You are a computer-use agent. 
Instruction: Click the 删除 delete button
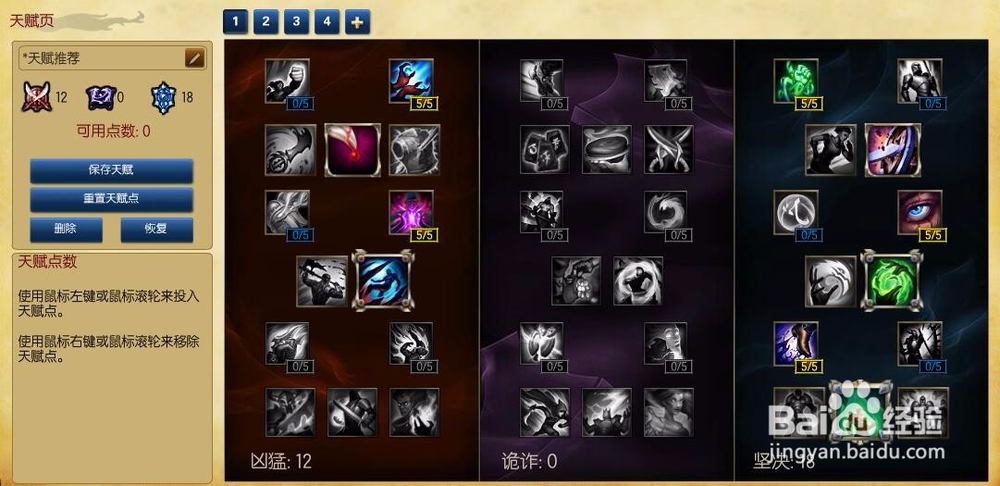click(66, 229)
